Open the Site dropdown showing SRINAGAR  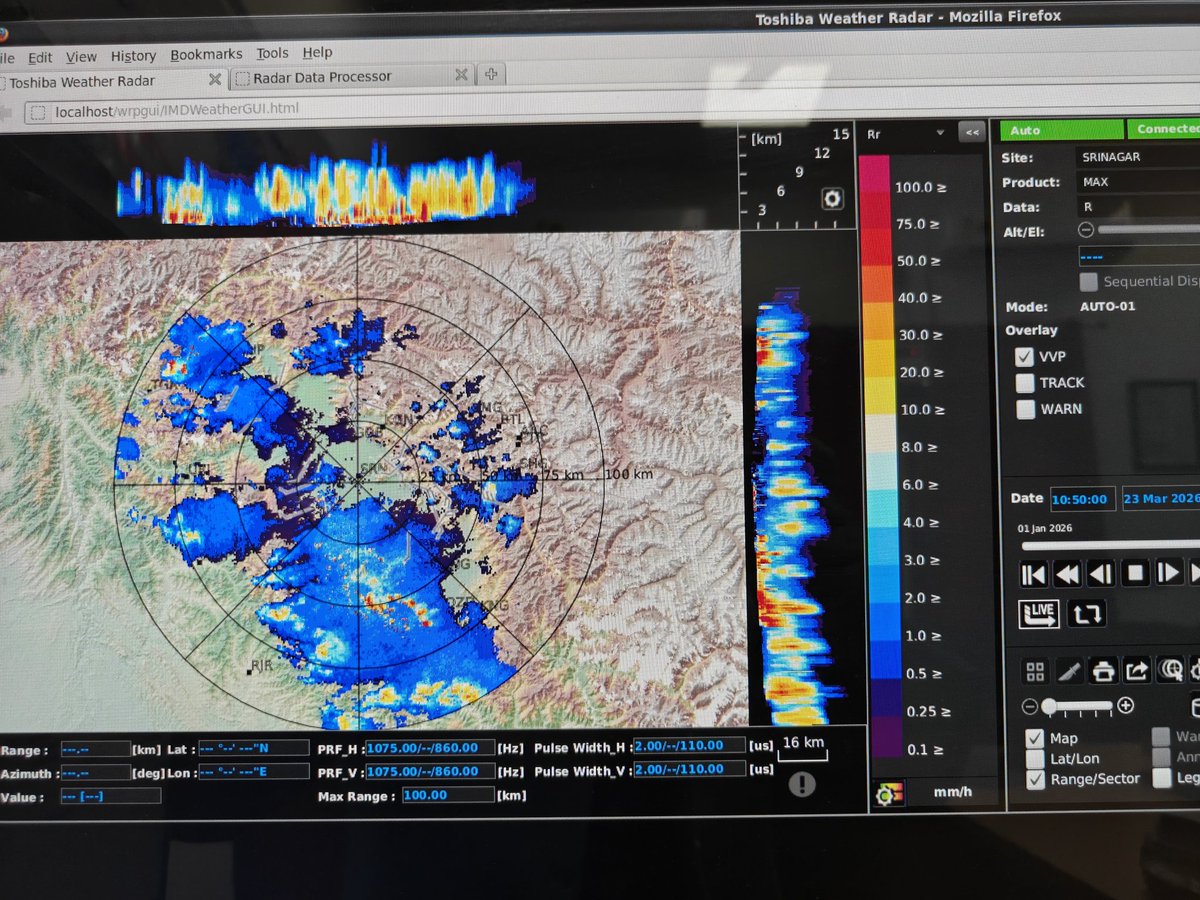coord(1137,157)
